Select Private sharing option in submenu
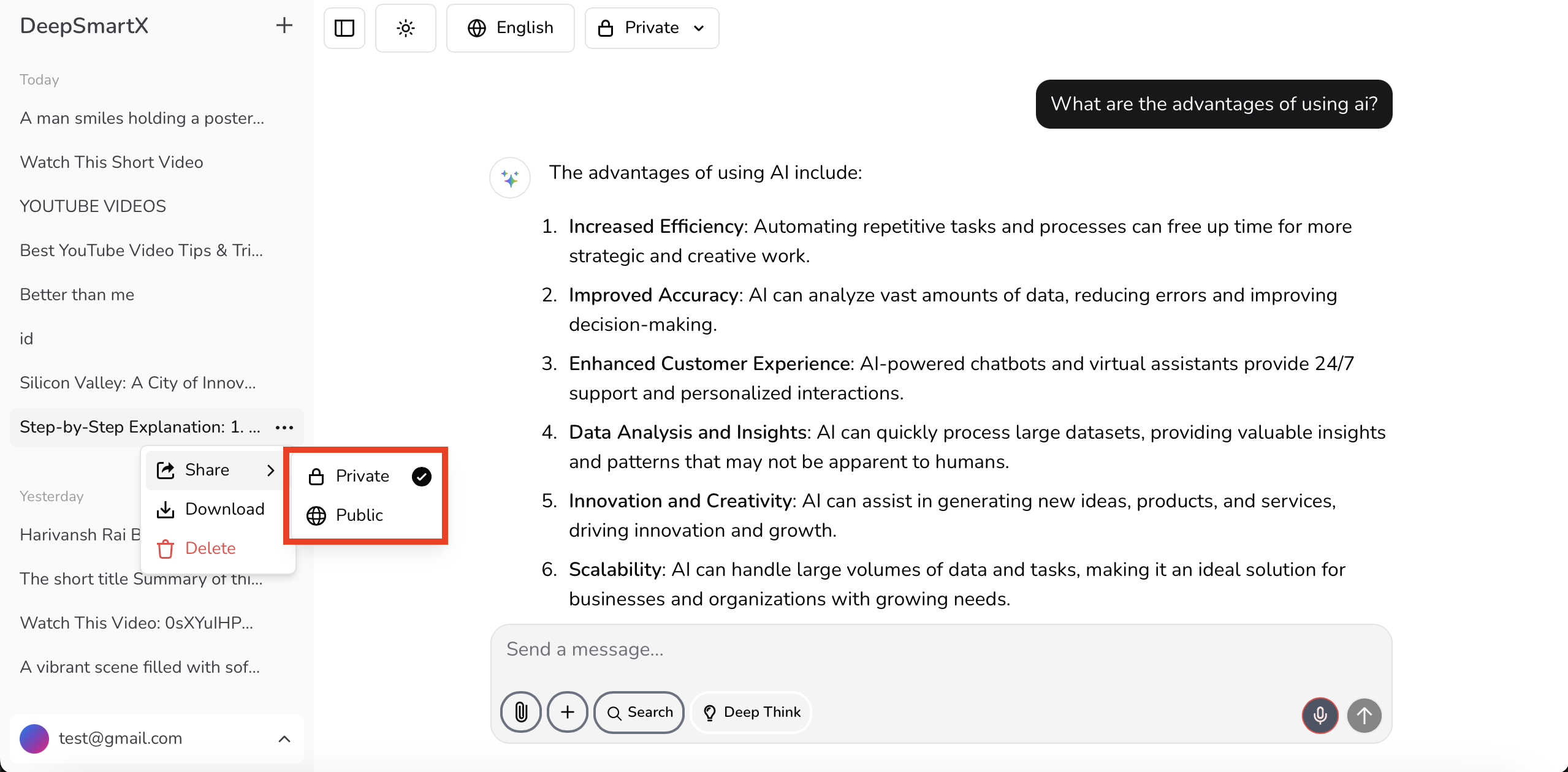The image size is (1568, 772). [363, 476]
